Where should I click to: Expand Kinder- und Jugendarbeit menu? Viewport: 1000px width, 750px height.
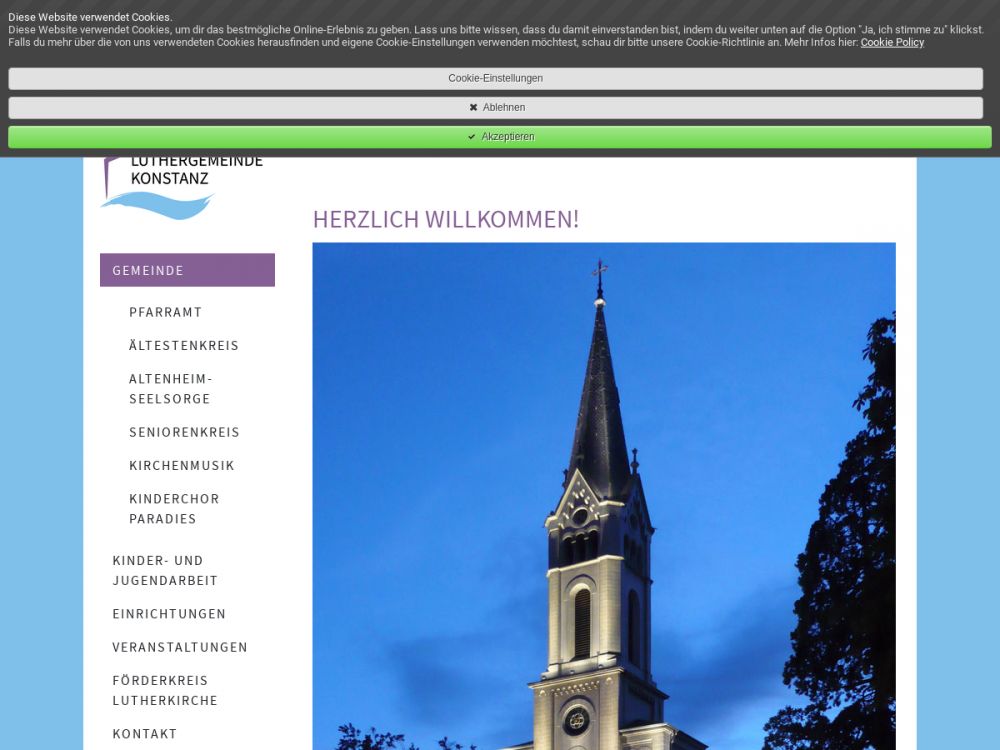pos(165,571)
